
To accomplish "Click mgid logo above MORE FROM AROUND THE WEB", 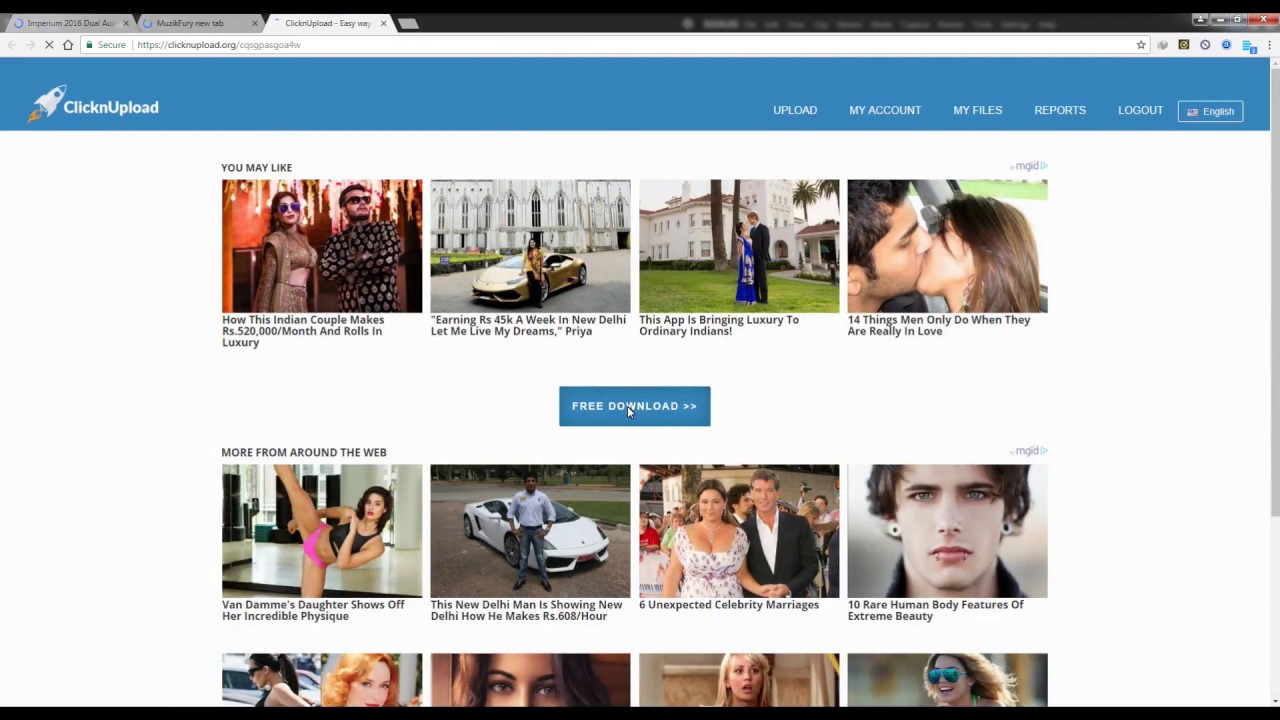I will [1029, 451].
